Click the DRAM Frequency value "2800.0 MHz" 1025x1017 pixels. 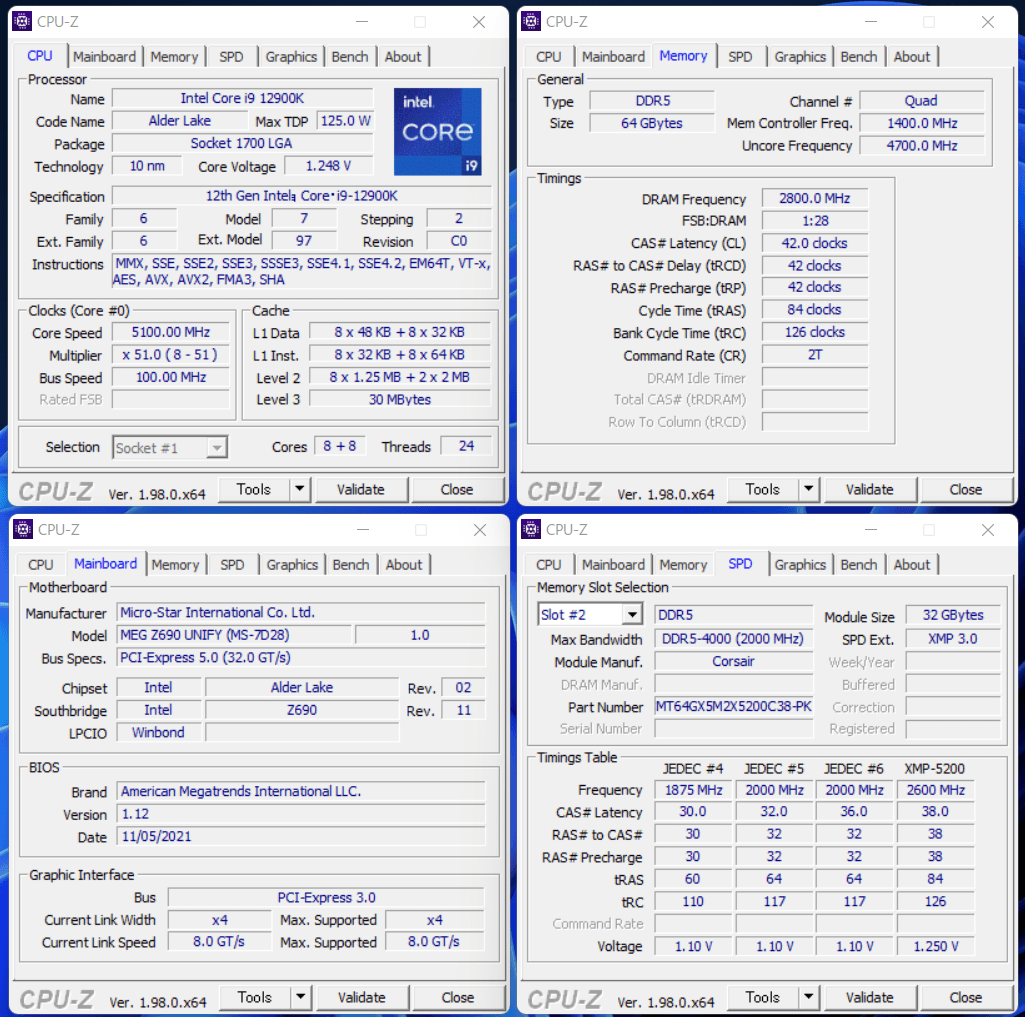[815, 198]
